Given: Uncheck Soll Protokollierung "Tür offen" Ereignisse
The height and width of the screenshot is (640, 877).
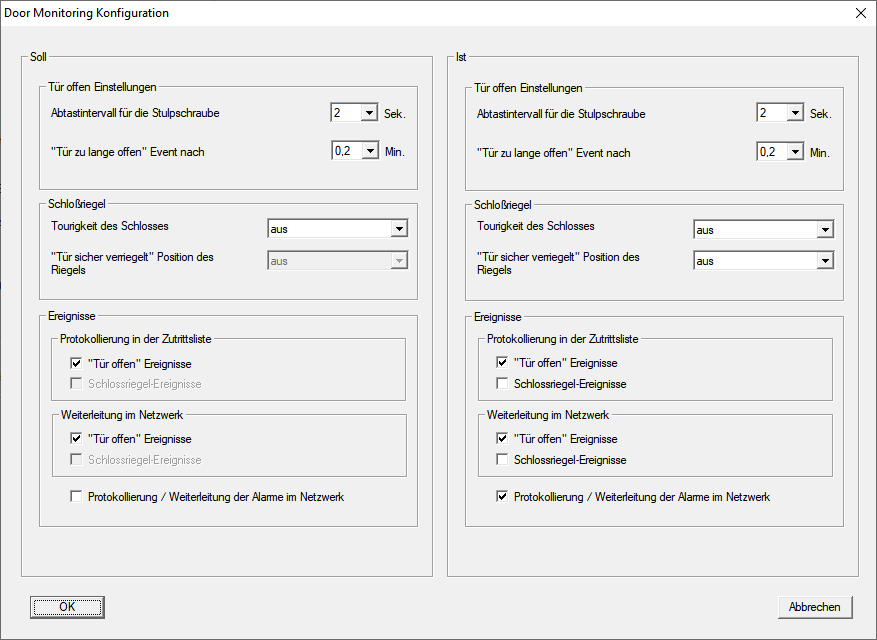Looking at the screenshot, I should point(77,364).
